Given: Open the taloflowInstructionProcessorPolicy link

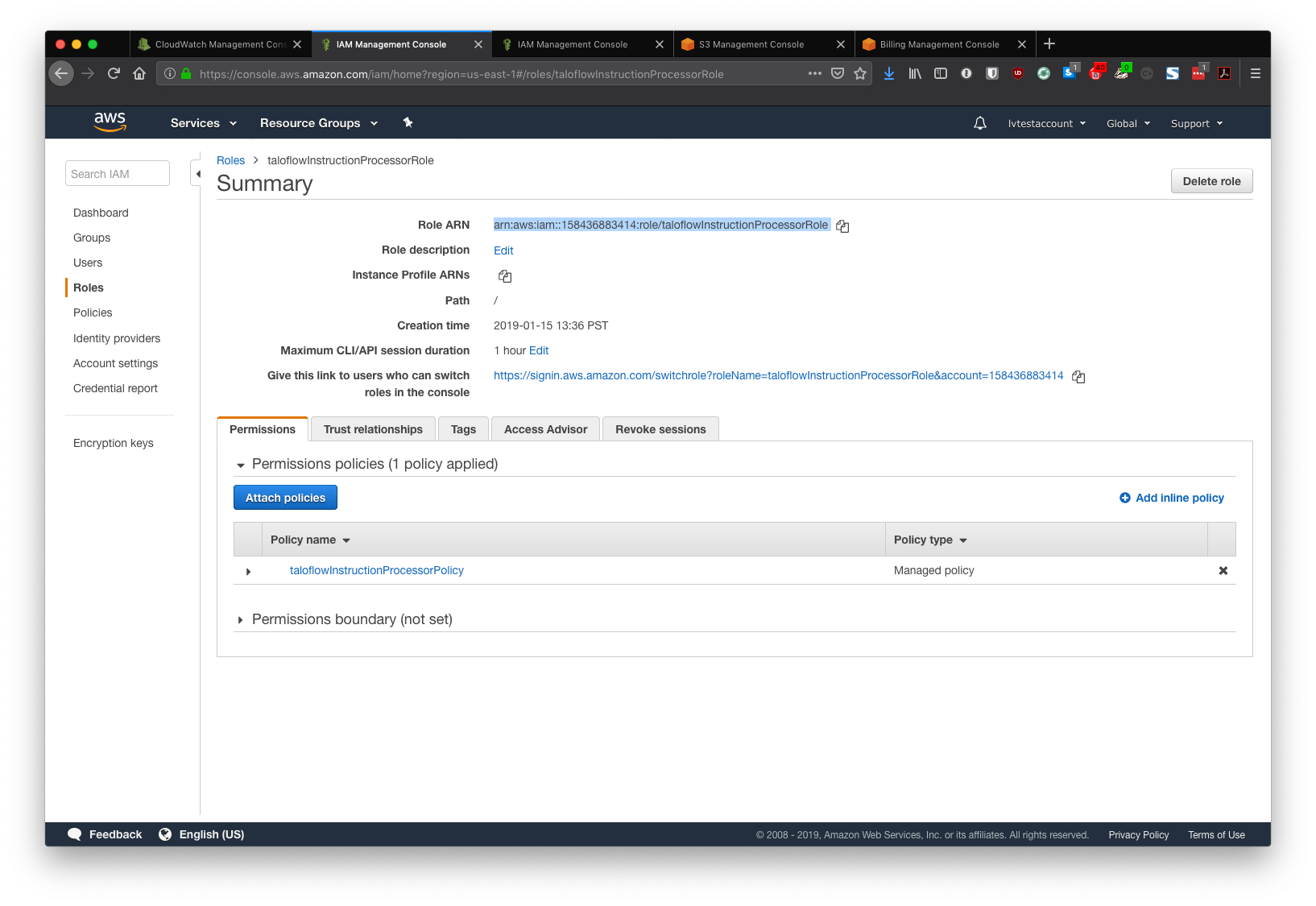Looking at the screenshot, I should (x=377, y=570).
